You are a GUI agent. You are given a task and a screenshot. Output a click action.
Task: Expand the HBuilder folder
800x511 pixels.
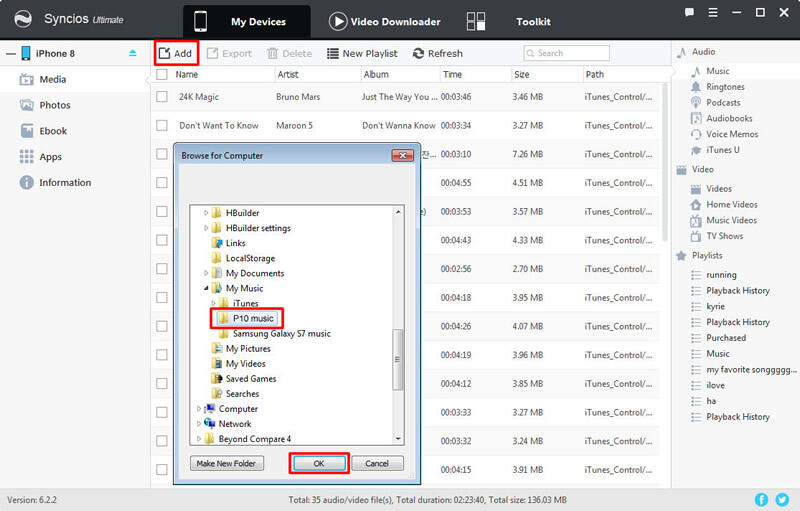click(206, 213)
